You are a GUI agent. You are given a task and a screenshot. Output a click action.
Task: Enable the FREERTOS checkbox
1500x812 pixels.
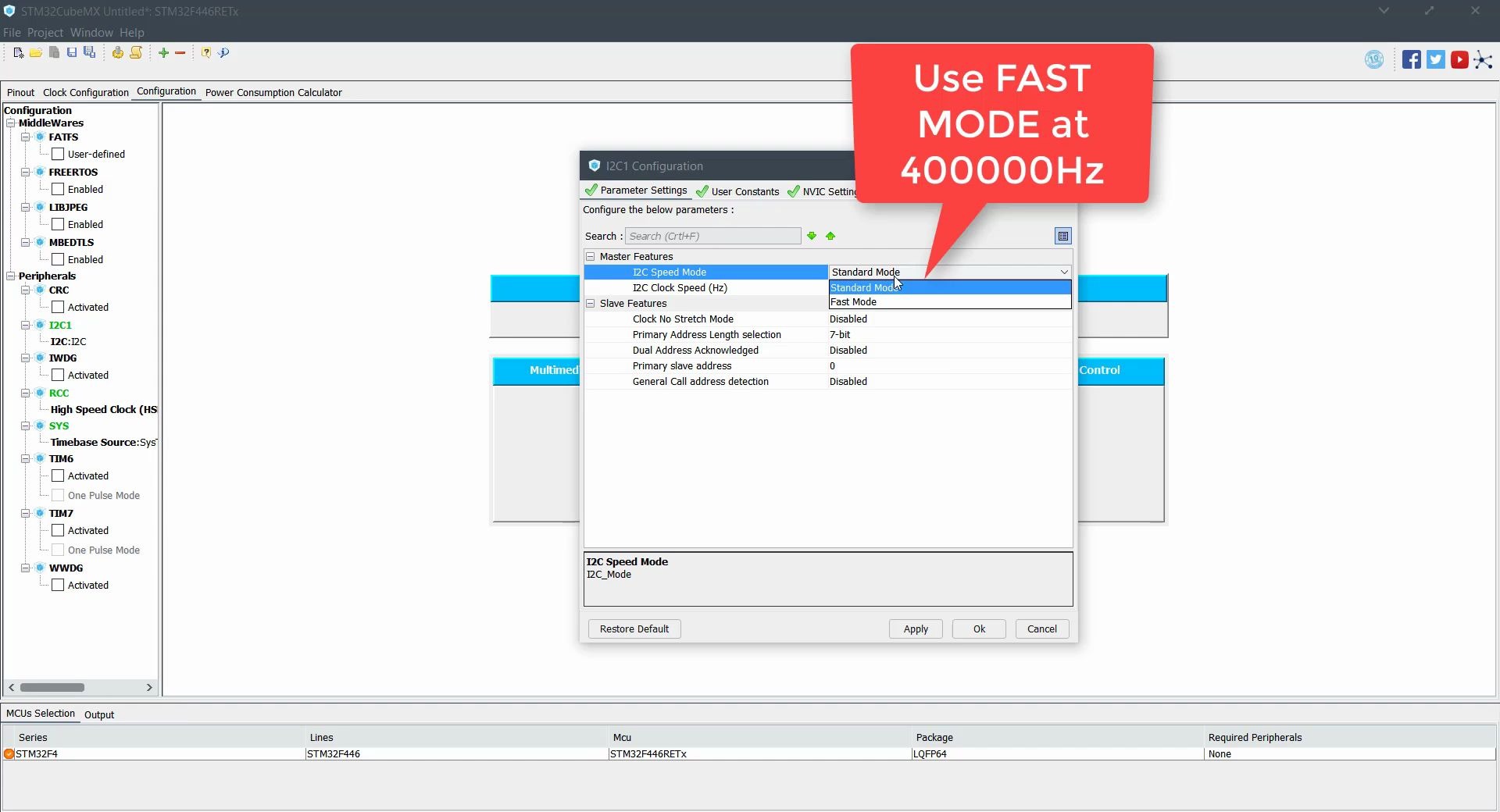[58, 189]
